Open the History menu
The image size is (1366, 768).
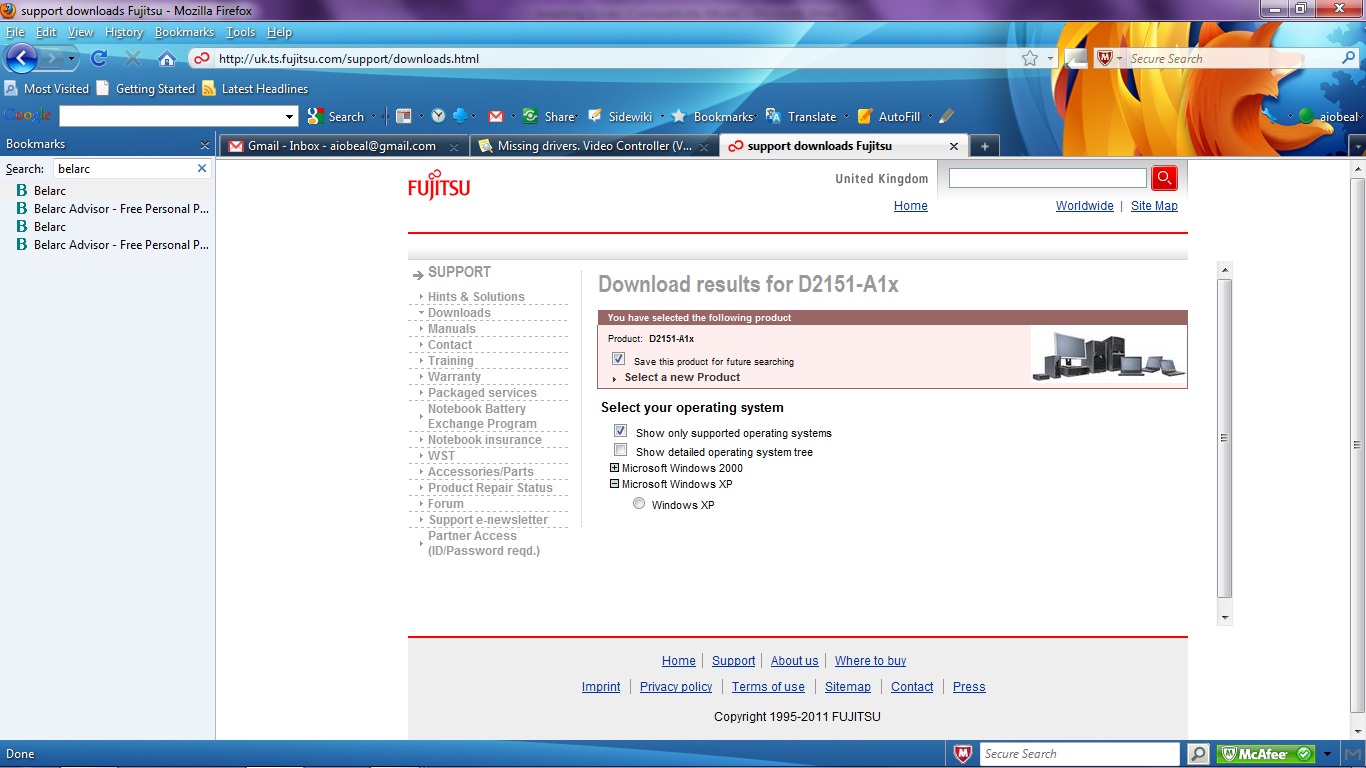[x=124, y=32]
